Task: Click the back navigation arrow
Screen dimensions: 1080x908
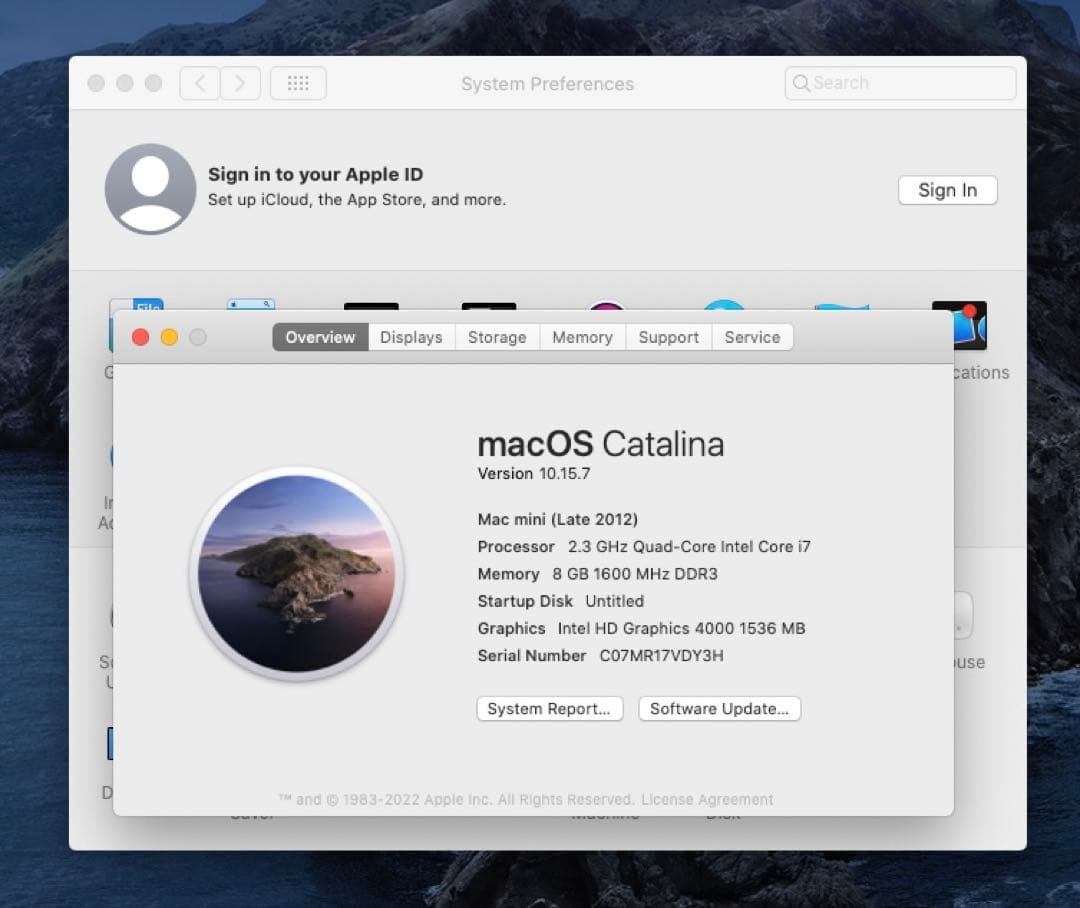Action: (199, 83)
